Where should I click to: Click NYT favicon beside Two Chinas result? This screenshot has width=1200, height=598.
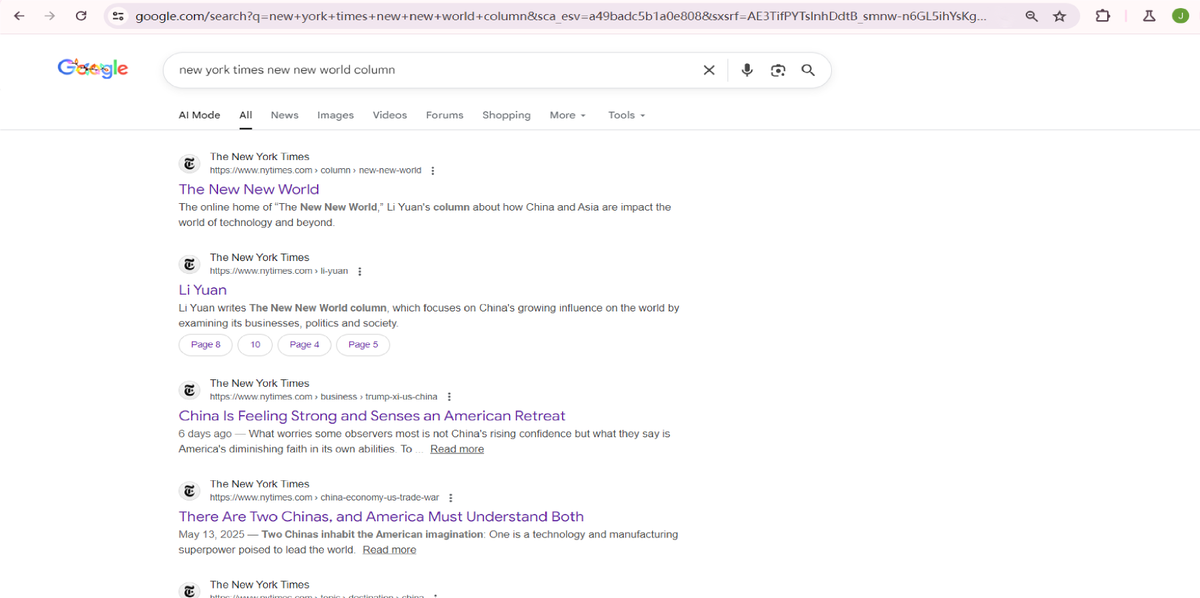[188, 491]
